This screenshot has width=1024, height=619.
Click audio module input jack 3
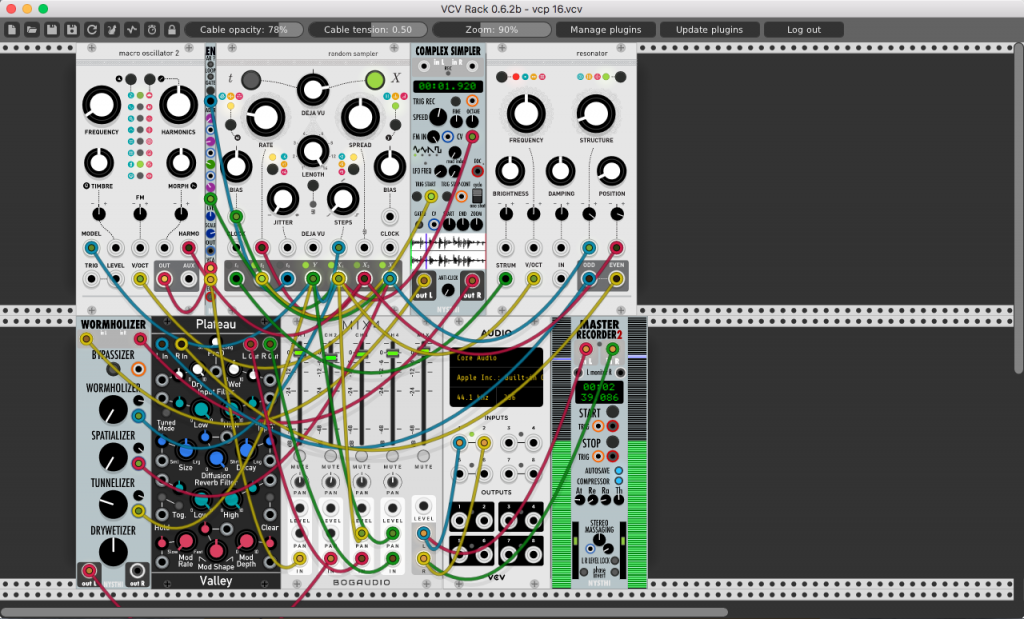pyautogui.click(x=509, y=443)
